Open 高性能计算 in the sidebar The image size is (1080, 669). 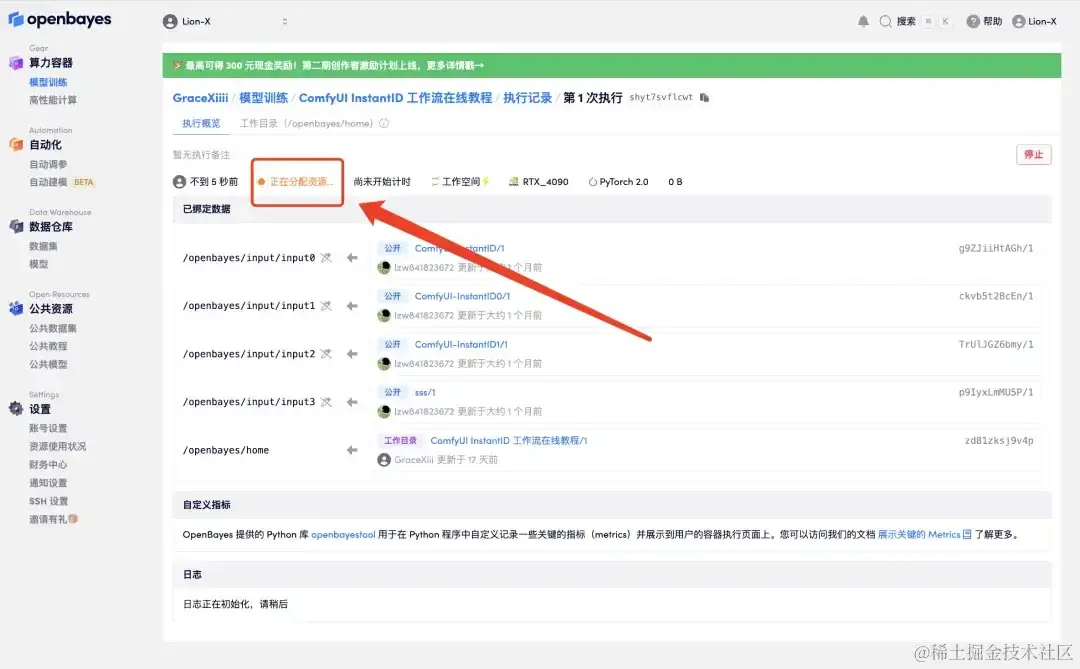pyautogui.click(x=53, y=100)
